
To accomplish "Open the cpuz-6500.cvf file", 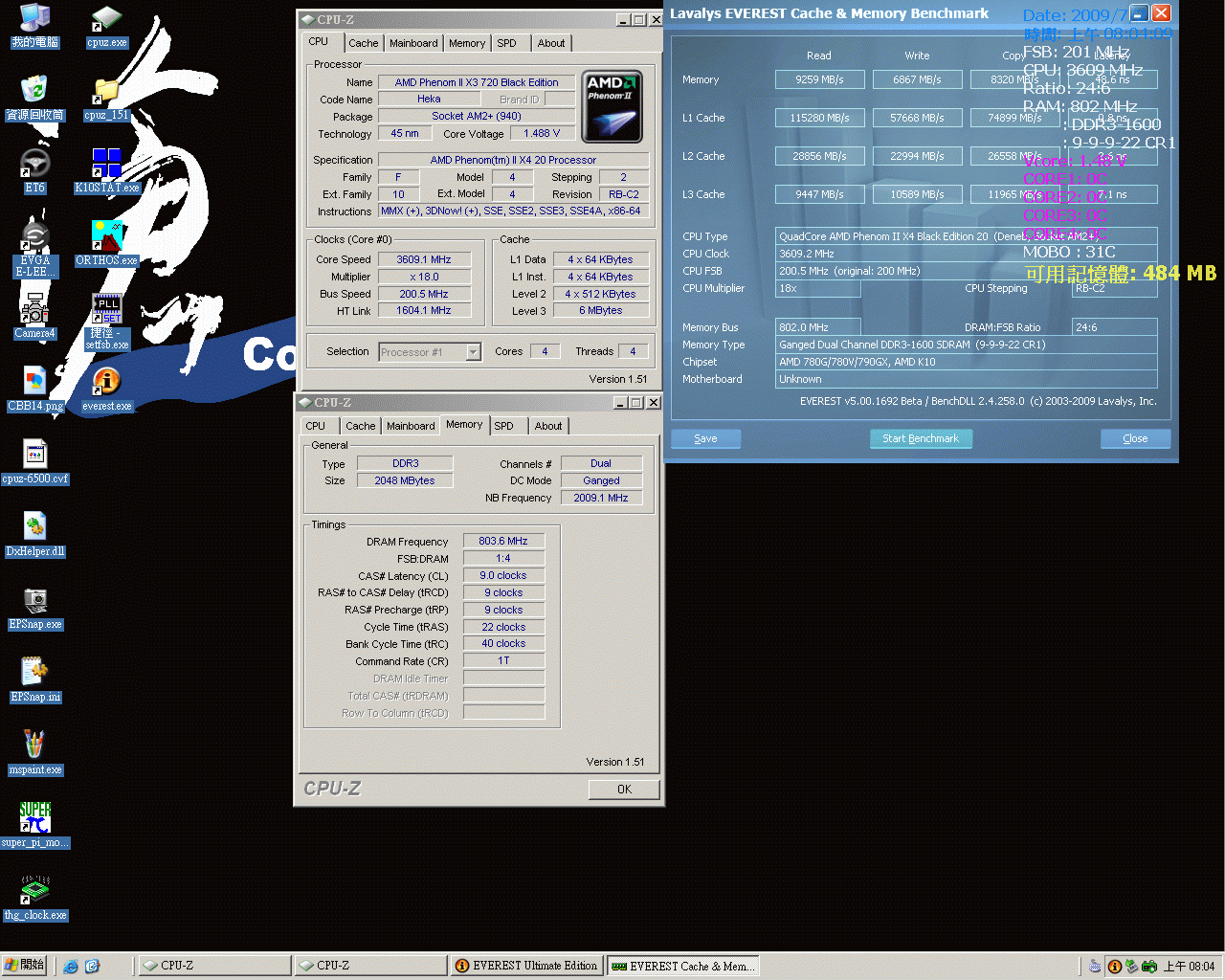I will (x=35, y=461).
